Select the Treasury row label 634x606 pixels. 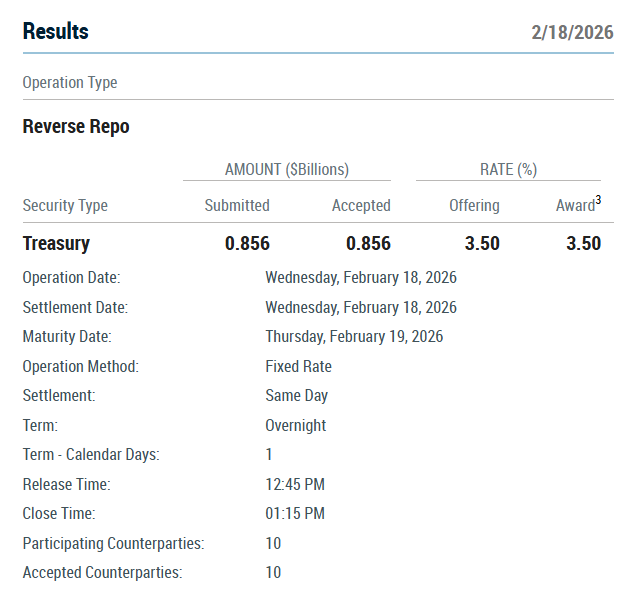[56, 243]
